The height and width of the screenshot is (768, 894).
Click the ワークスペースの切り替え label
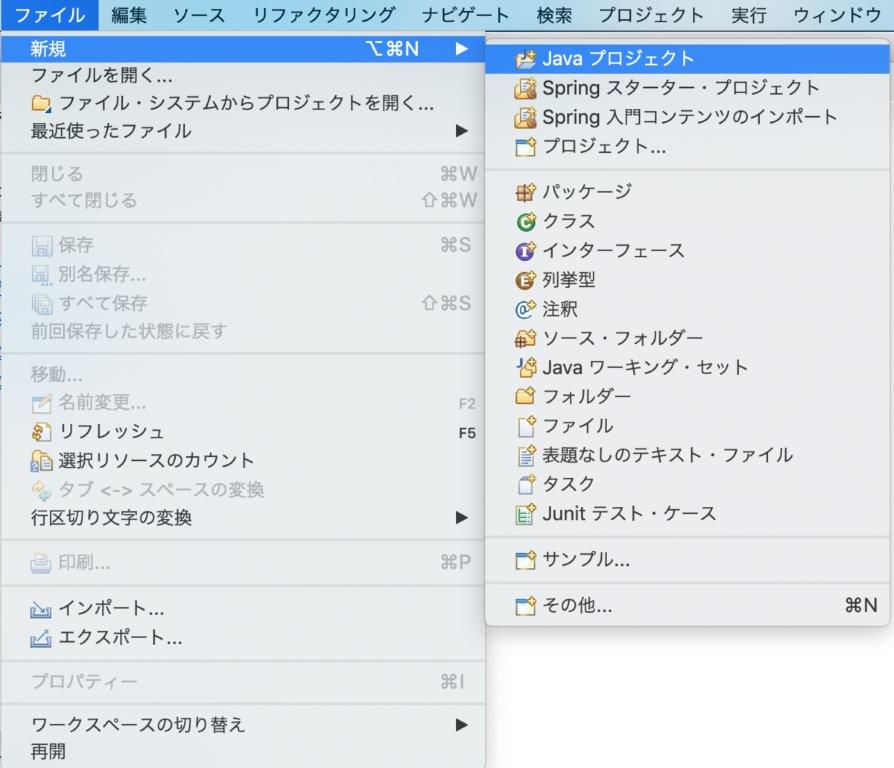[x=138, y=725]
